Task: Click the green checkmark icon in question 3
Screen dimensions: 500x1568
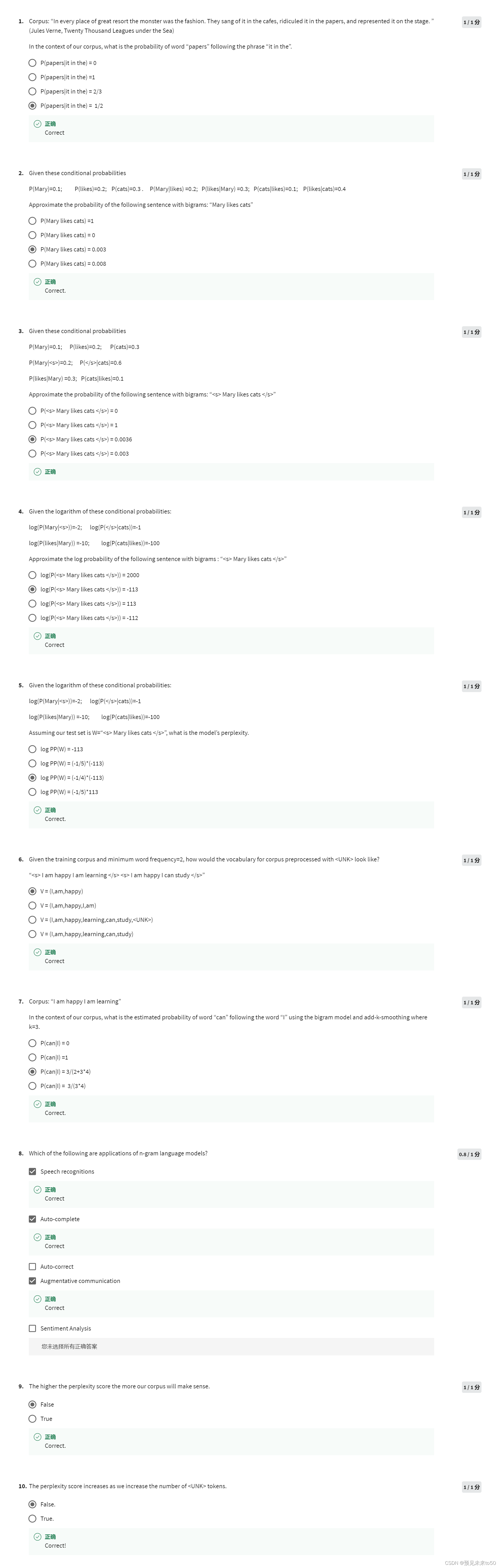Action: click(x=37, y=472)
